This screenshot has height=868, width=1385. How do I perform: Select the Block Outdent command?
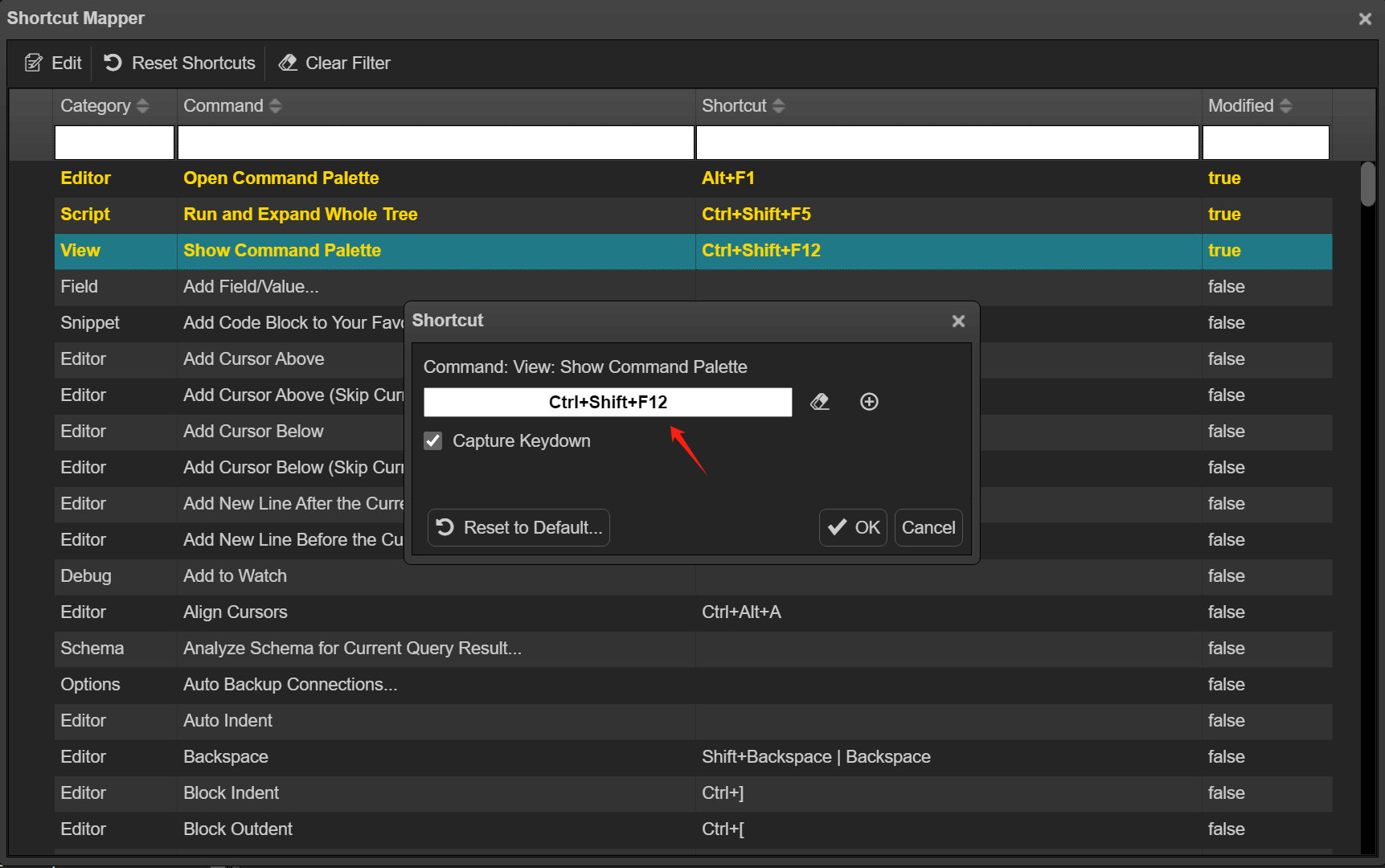coord(238,829)
